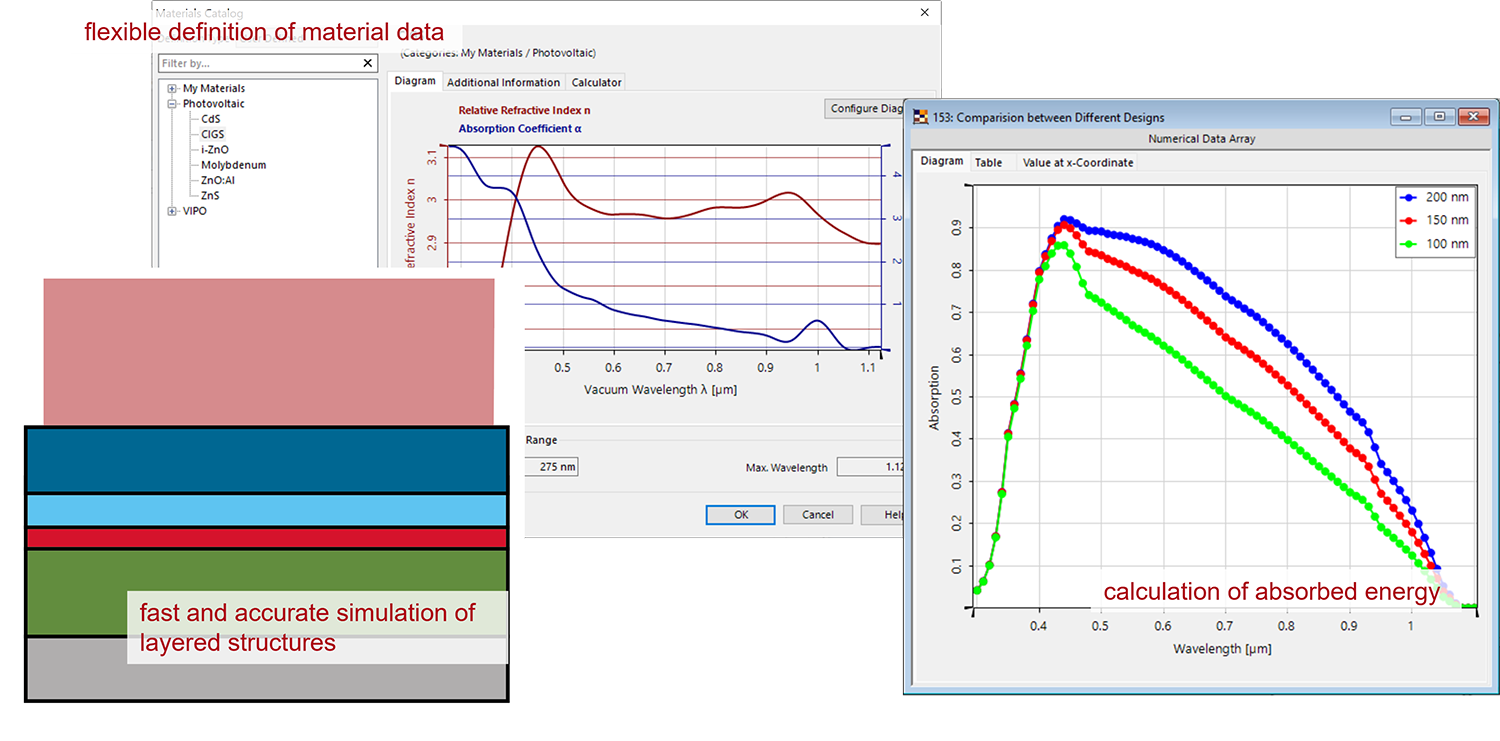Expand the My Materials tree node

tap(172, 88)
